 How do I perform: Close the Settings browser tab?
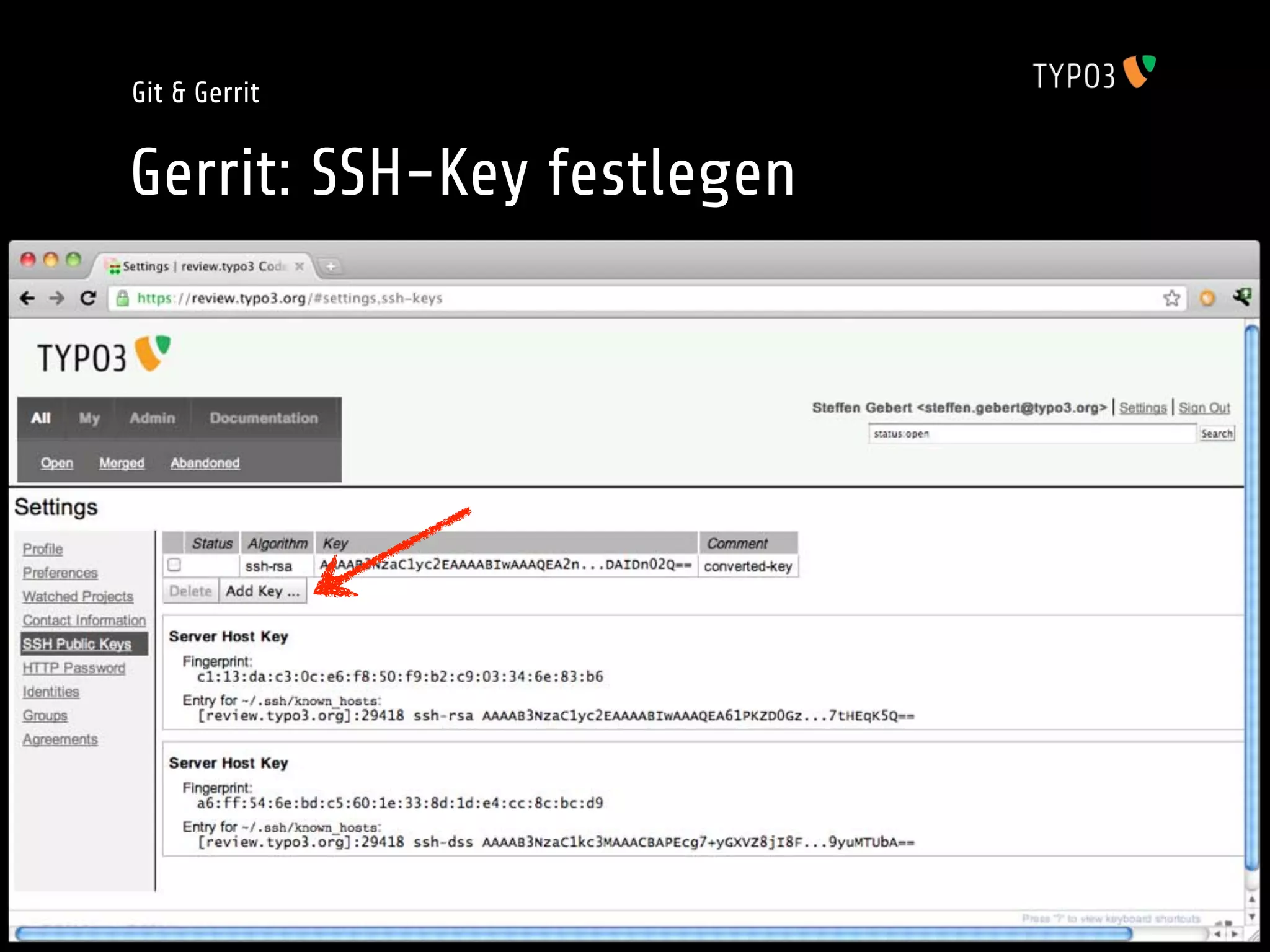click(300, 267)
